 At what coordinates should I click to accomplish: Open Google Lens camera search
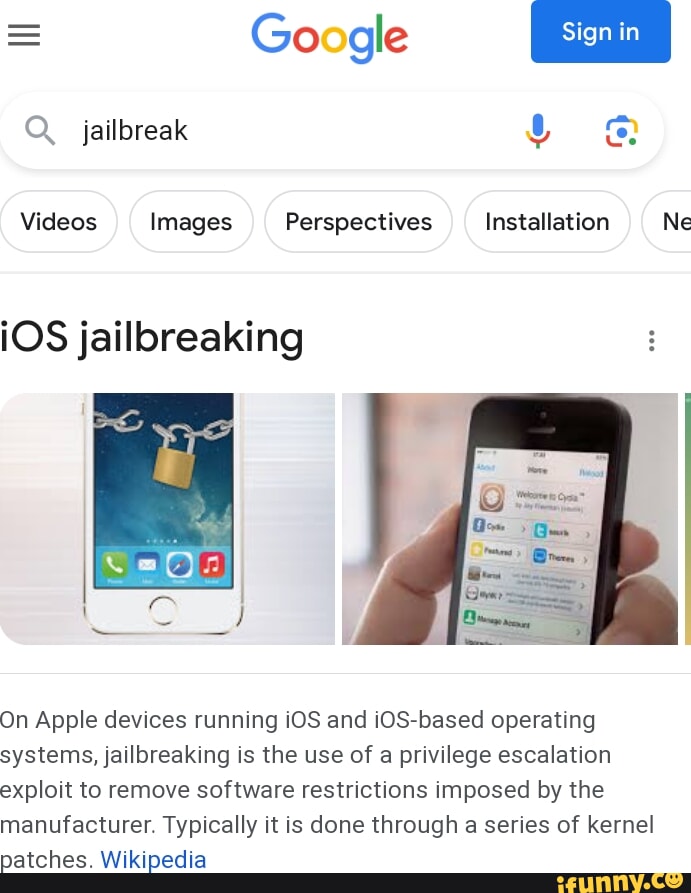click(x=622, y=131)
